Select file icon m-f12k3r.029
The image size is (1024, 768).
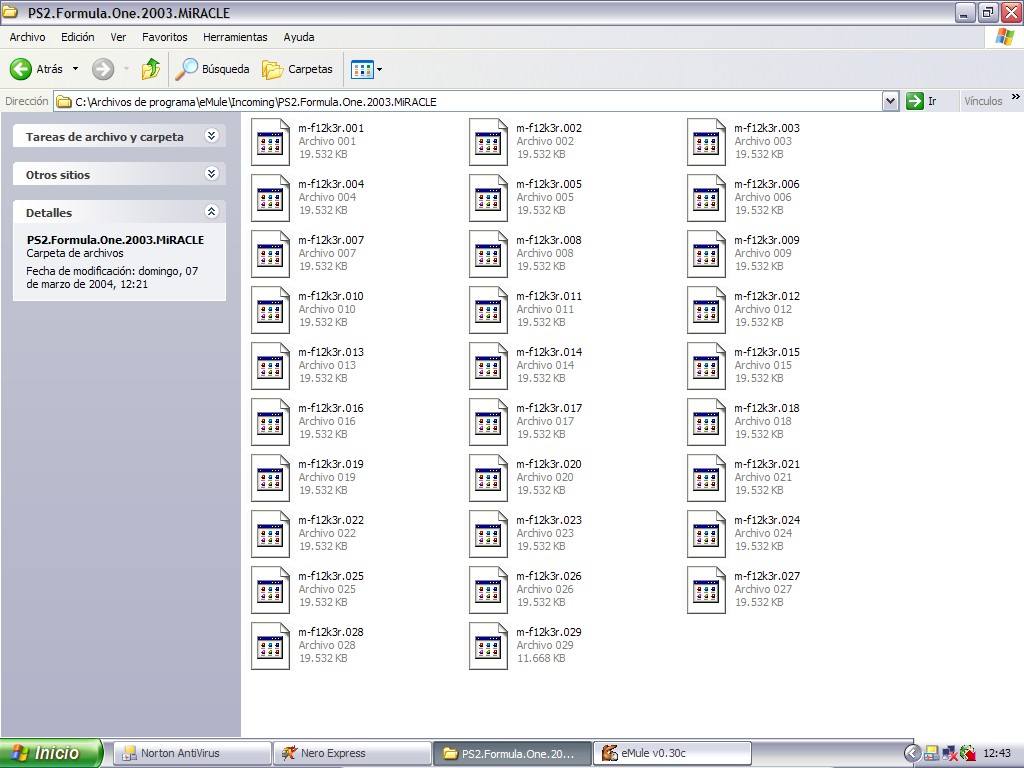tap(488, 646)
